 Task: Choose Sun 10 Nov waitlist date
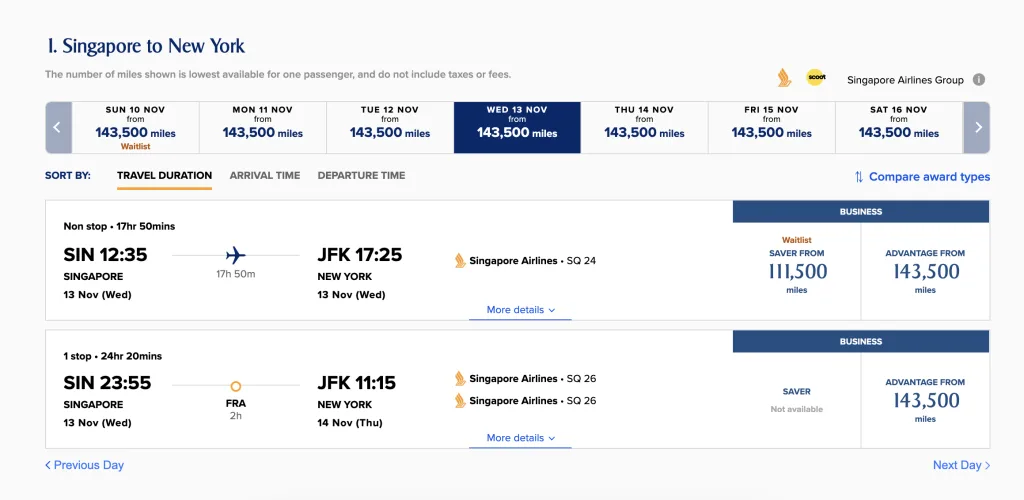tap(135, 127)
